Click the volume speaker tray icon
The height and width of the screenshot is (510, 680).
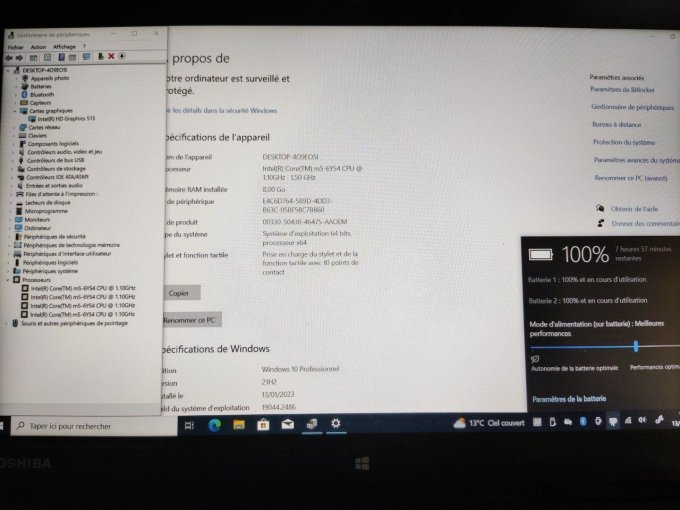click(642, 420)
